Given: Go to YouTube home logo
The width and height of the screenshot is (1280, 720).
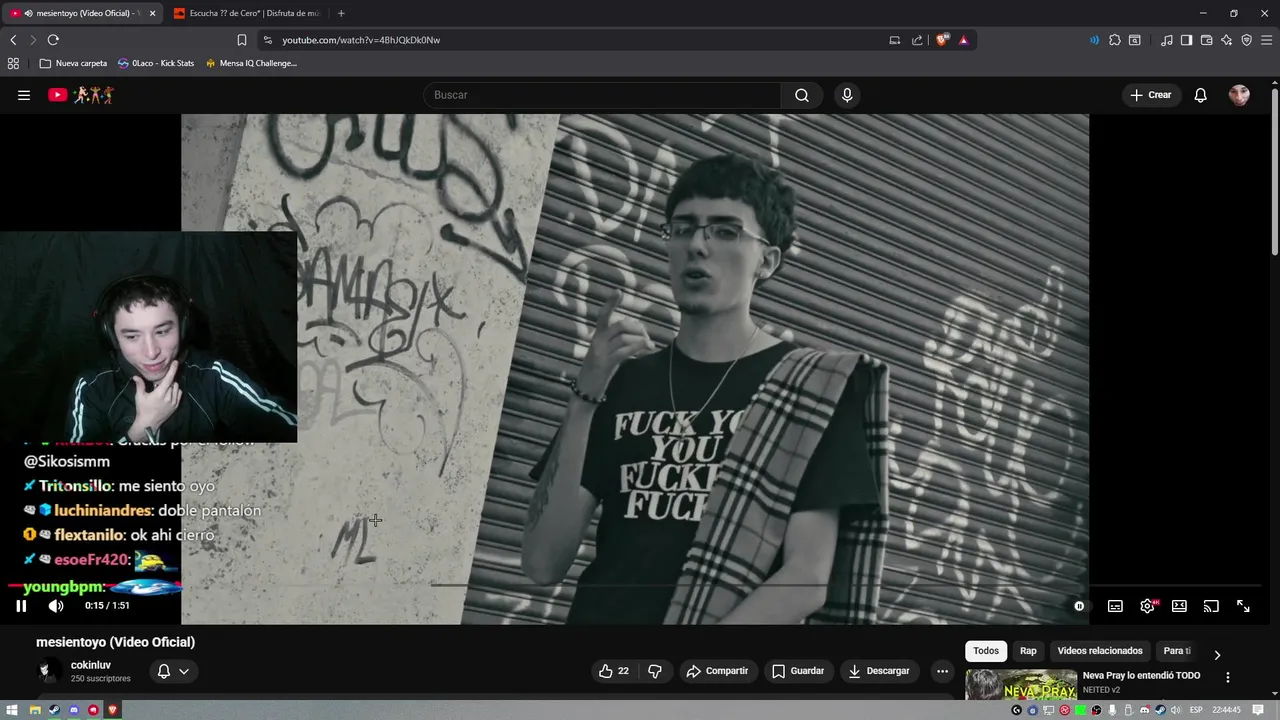Looking at the screenshot, I should tap(81, 95).
